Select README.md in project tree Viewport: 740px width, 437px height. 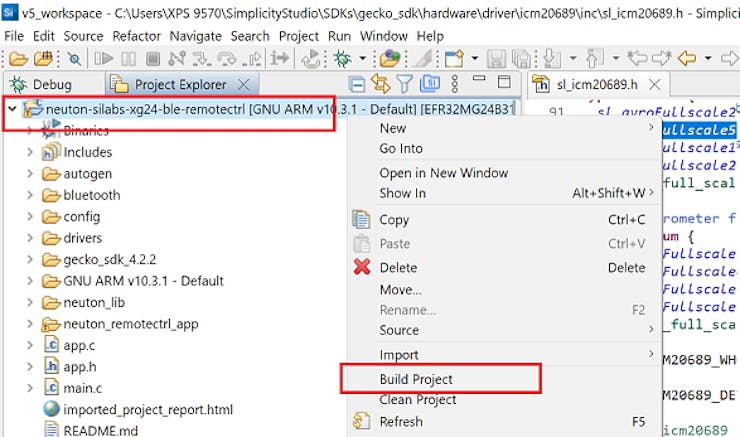click(x=92, y=430)
